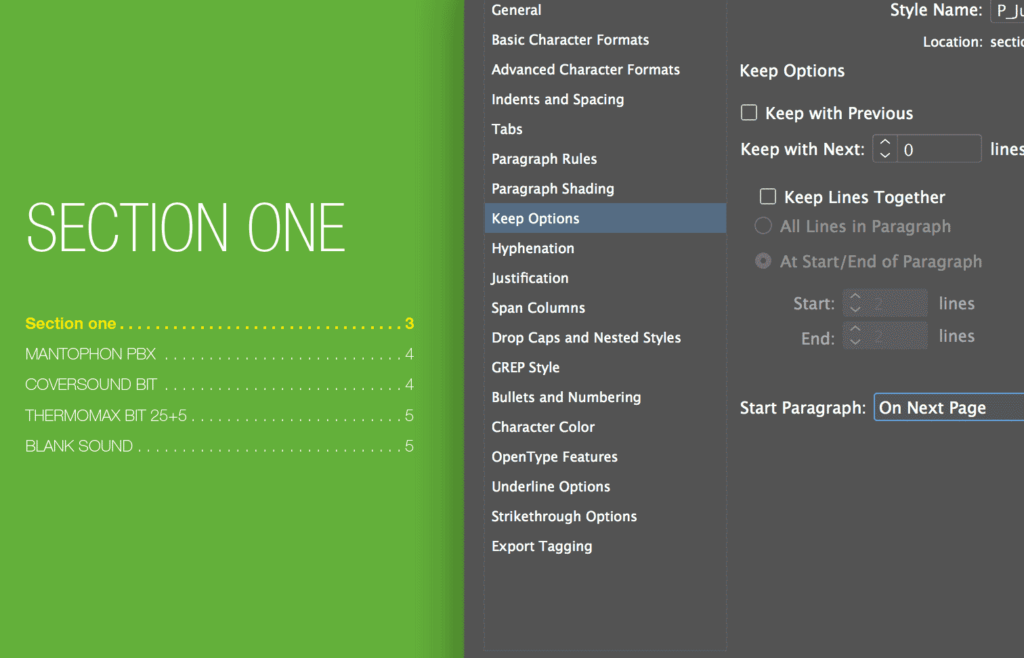Open Paragraph Shading options
The image size is (1024, 658).
pos(553,188)
